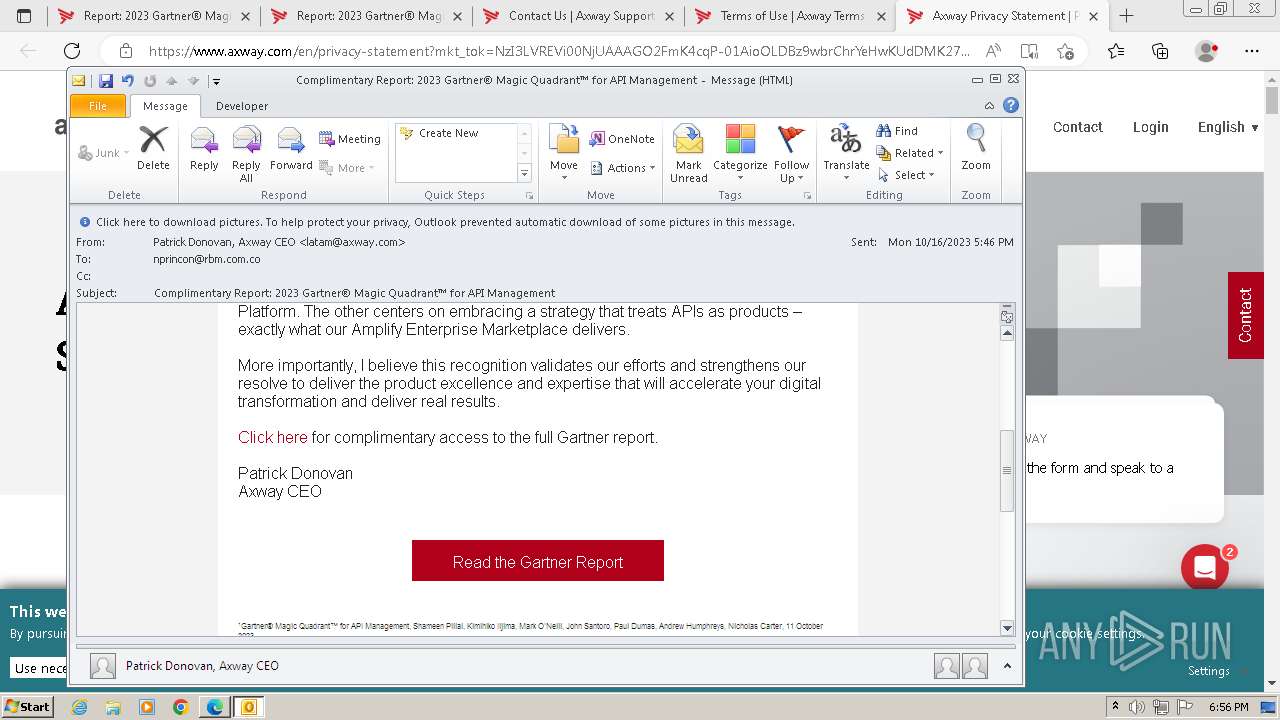Click the Forward icon in the ribbon
This screenshot has height=720, width=1280.
pos(291,140)
